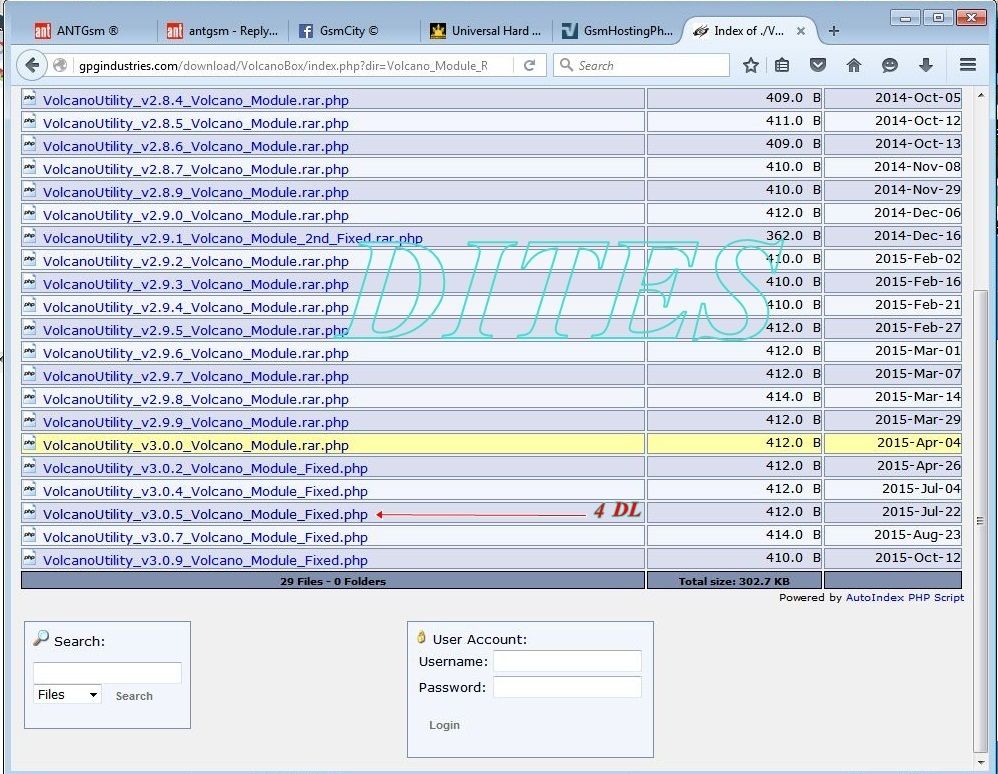Image resolution: width=998 pixels, height=774 pixels.
Task: Click the file icon beside VolcanoUtility_v2.8.7
Action: pos(29,167)
